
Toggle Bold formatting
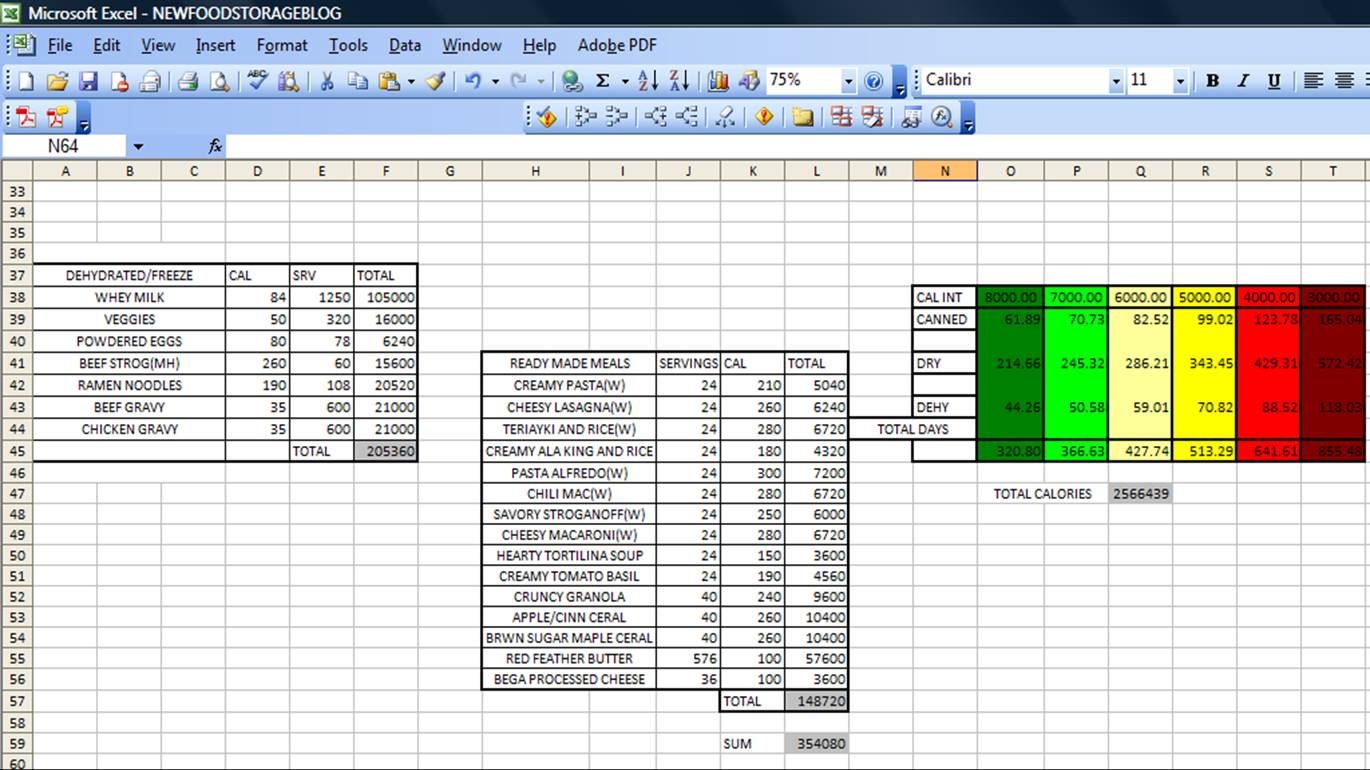[x=1212, y=80]
